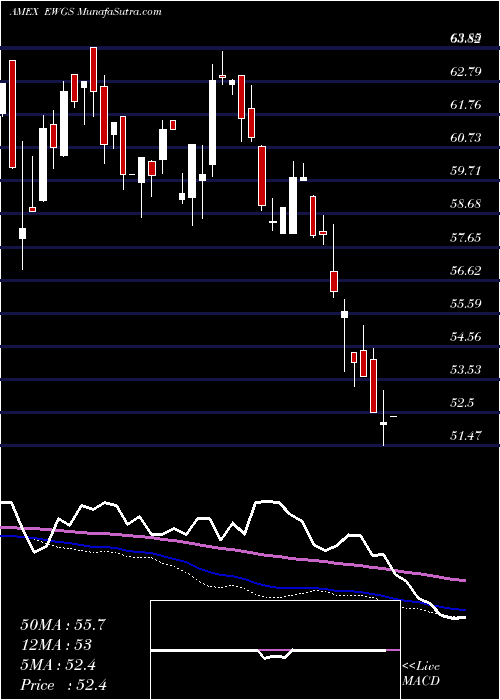Click the 12MA : 53 readout
500x700 pixels.
coord(56,645)
